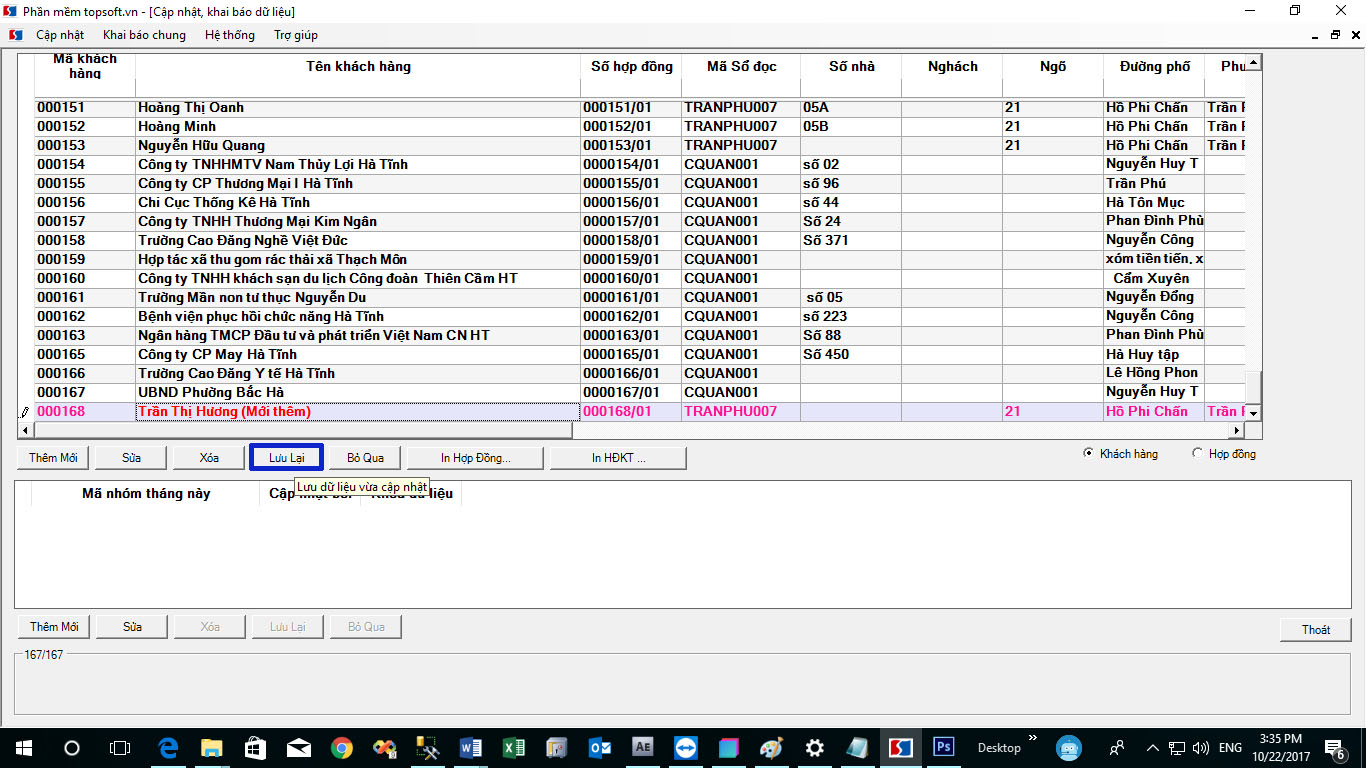Click the Tên khách hàng column header

coord(358,67)
